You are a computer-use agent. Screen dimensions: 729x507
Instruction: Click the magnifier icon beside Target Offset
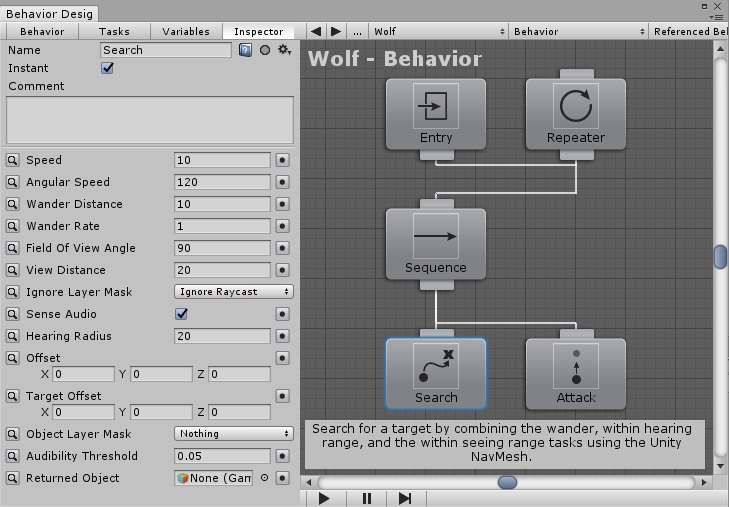point(13,396)
